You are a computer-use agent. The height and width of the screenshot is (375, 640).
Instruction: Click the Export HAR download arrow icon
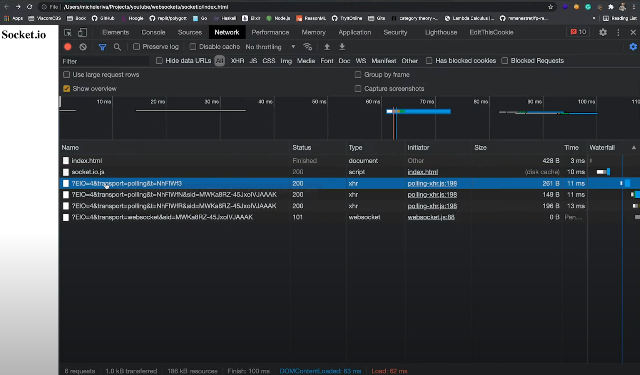342,47
